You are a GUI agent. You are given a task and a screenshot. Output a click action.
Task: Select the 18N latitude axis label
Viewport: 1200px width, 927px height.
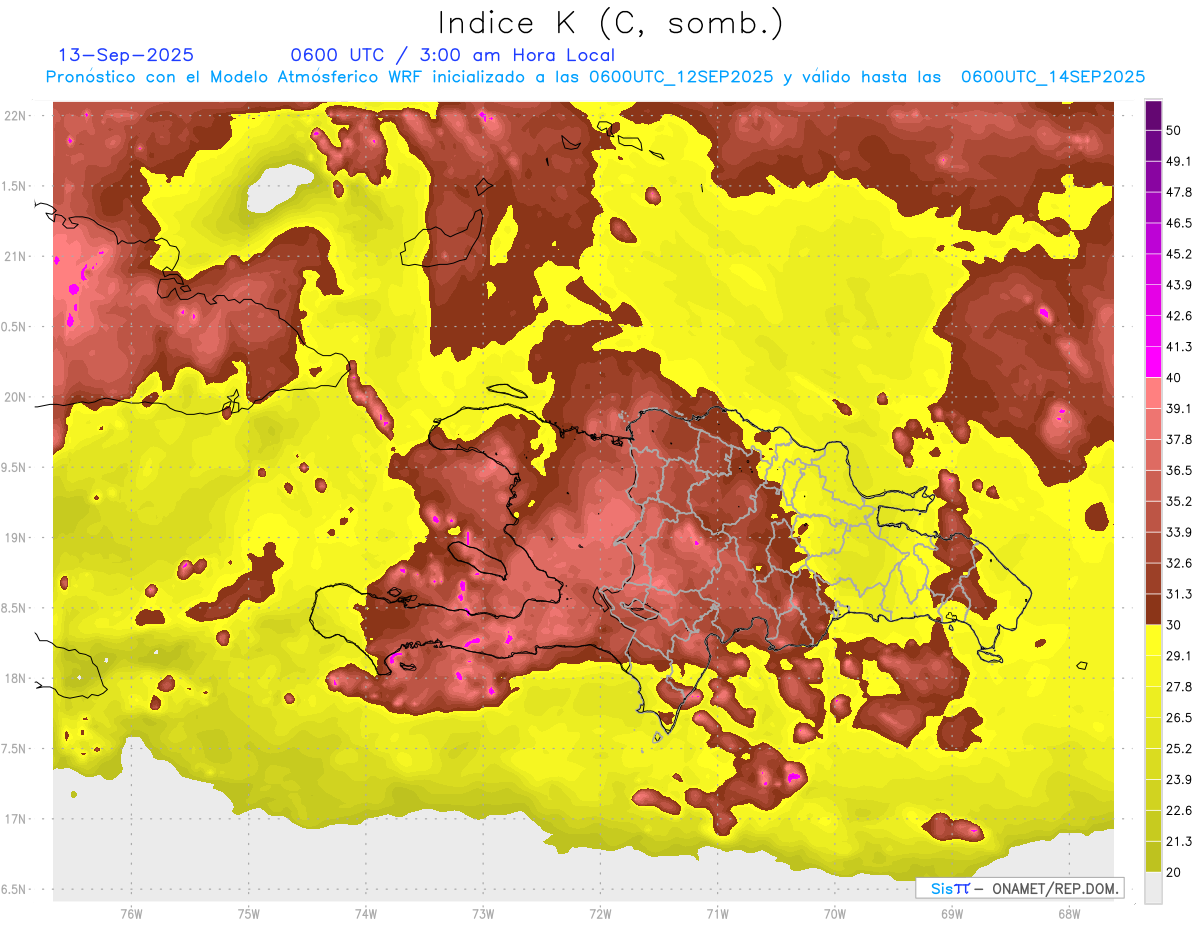17,679
